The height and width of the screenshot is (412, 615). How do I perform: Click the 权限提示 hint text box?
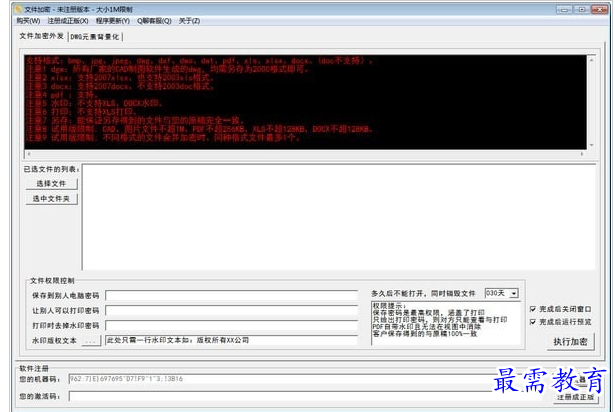(x=446, y=323)
